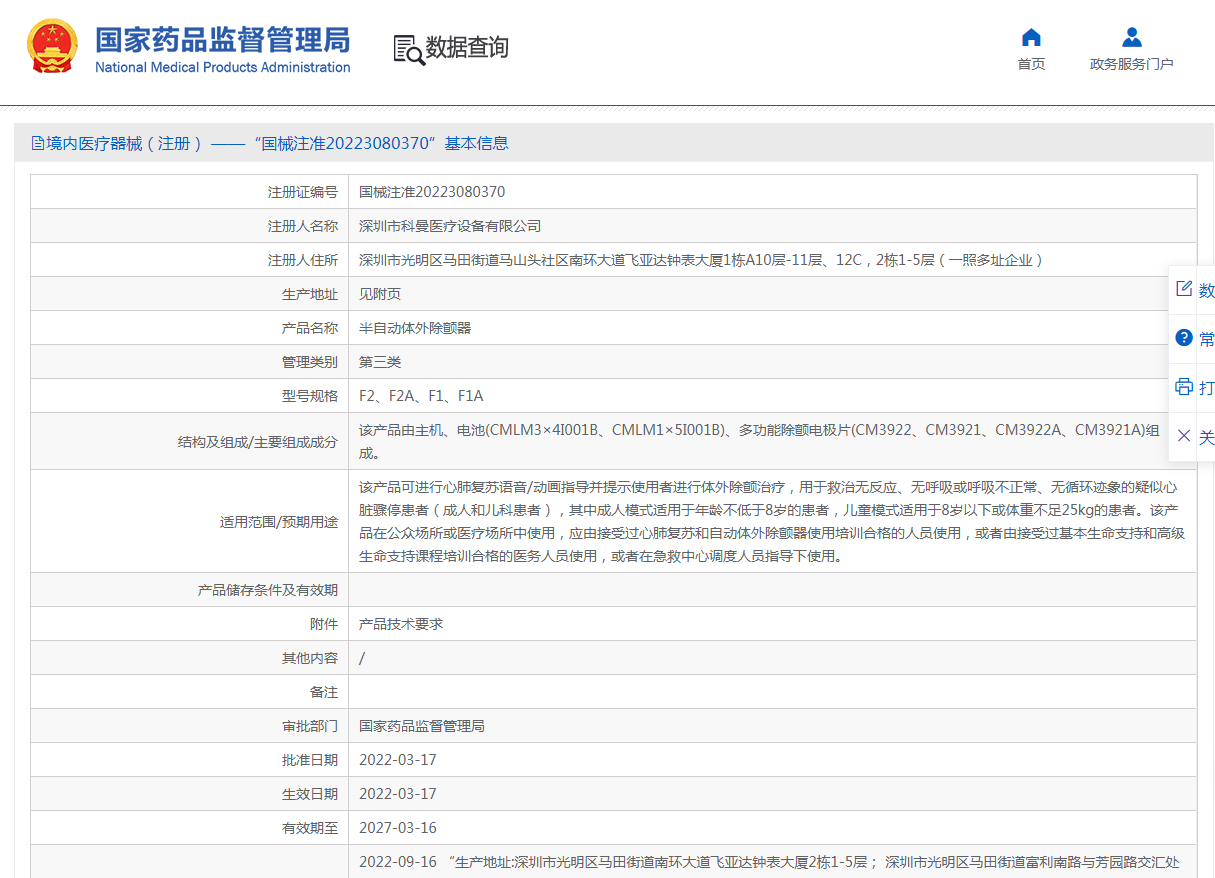Click the 注册证编号 label
The height and width of the screenshot is (878, 1215).
click(303, 192)
